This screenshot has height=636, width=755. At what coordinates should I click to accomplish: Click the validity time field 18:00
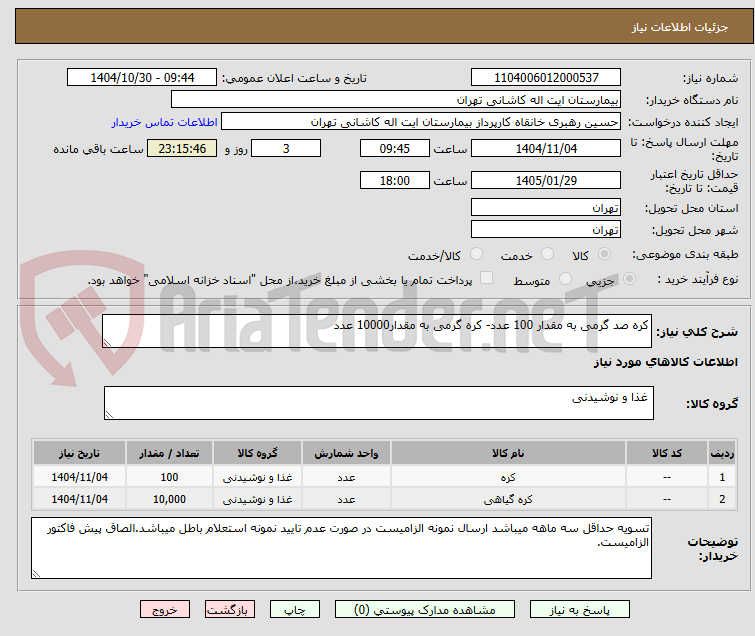tap(394, 180)
